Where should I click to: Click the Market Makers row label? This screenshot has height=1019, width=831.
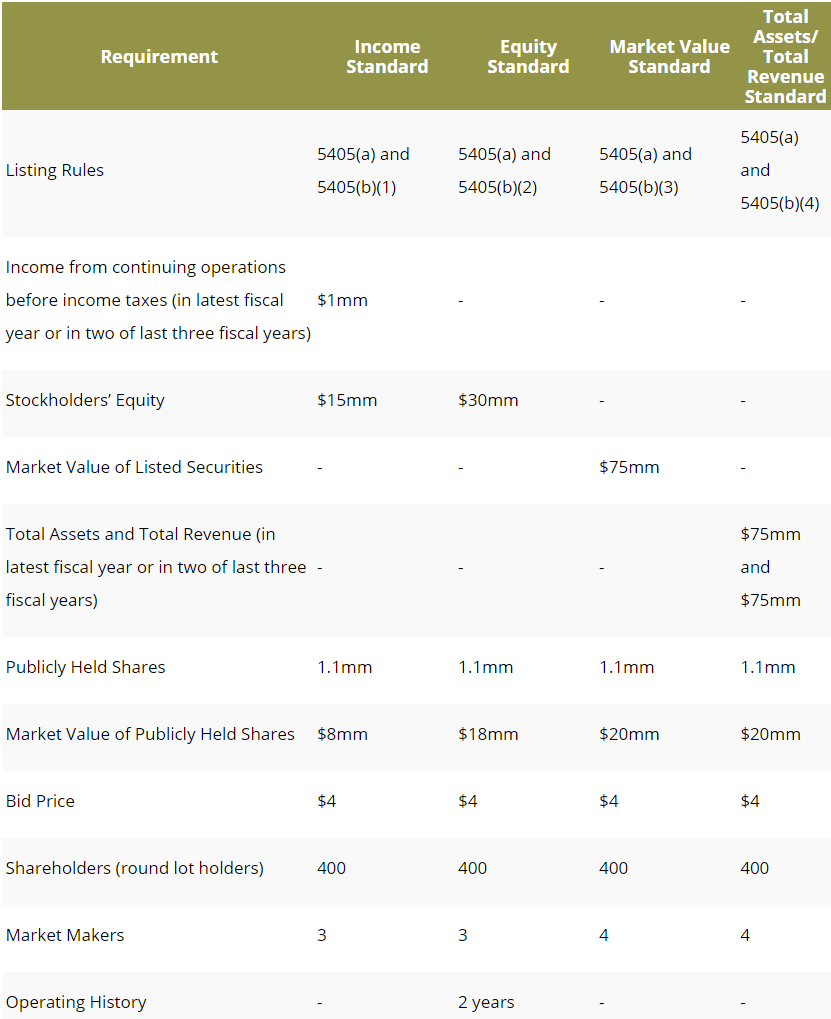tap(65, 935)
